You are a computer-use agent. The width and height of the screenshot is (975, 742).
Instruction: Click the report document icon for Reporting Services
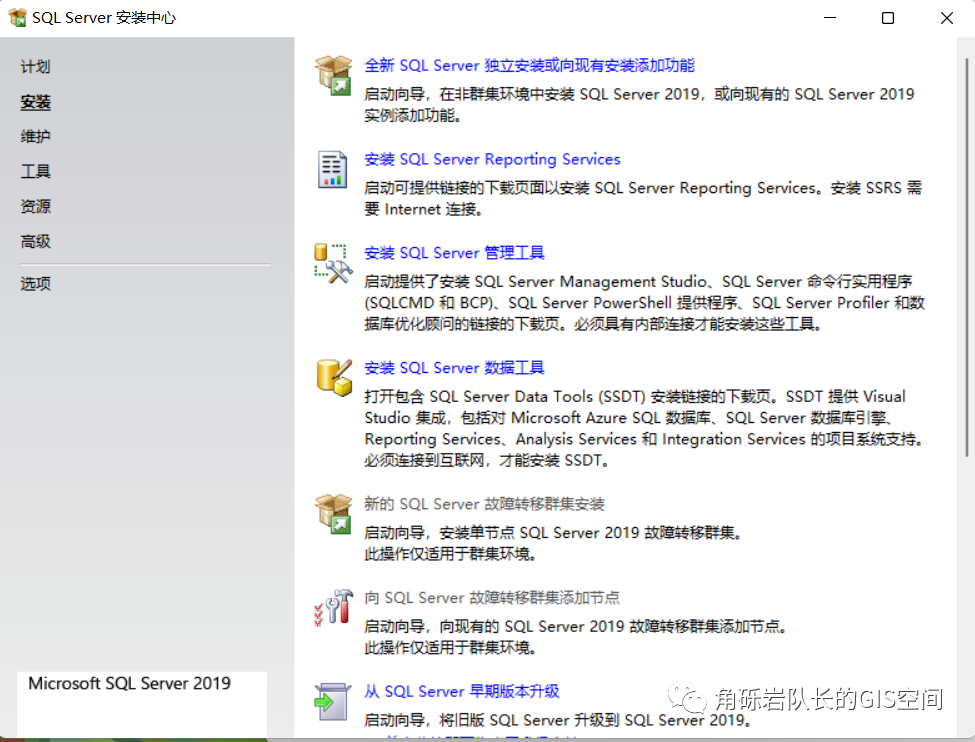(332, 167)
